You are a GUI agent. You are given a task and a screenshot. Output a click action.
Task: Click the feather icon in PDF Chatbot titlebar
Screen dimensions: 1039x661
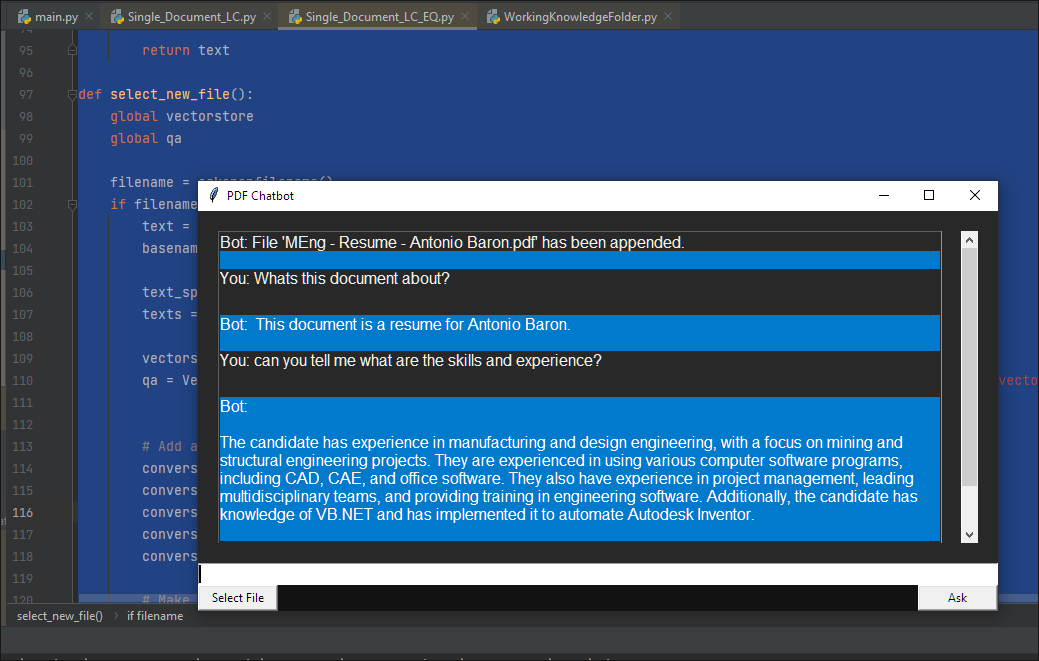[x=213, y=196]
